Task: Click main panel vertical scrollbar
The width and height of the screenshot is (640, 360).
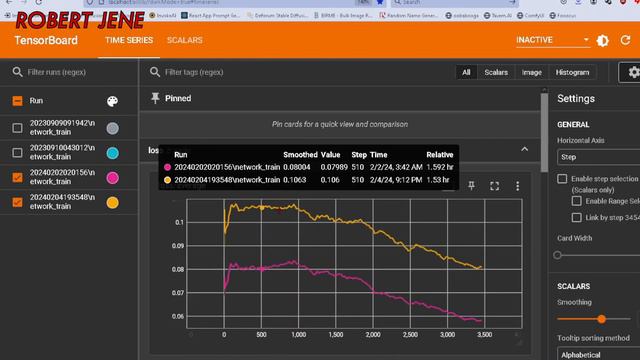Action: (544, 133)
